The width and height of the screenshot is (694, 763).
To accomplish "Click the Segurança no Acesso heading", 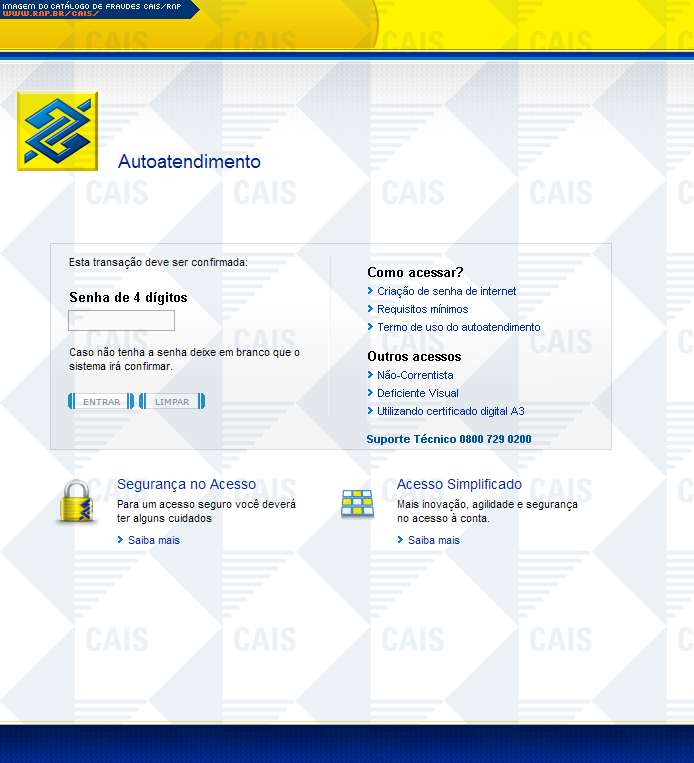I will click(x=186, y=484).
